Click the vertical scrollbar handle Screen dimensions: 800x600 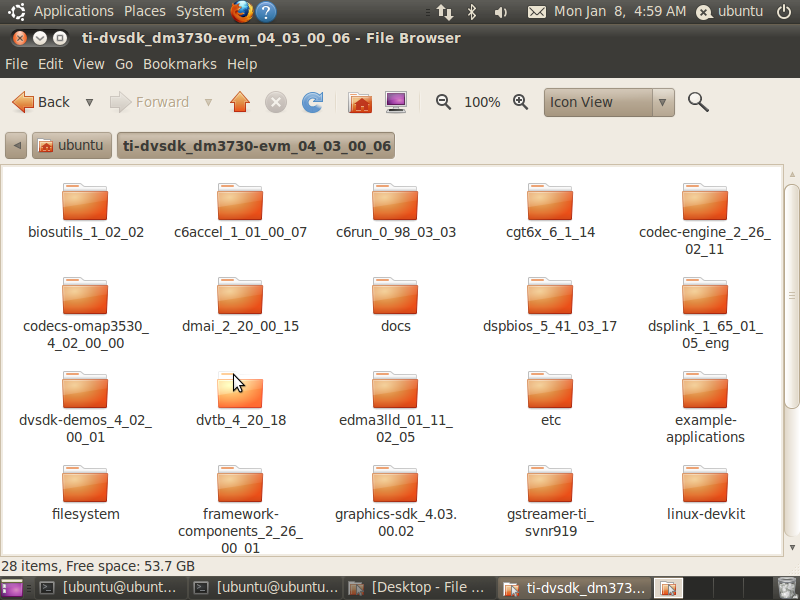(792, 296)
